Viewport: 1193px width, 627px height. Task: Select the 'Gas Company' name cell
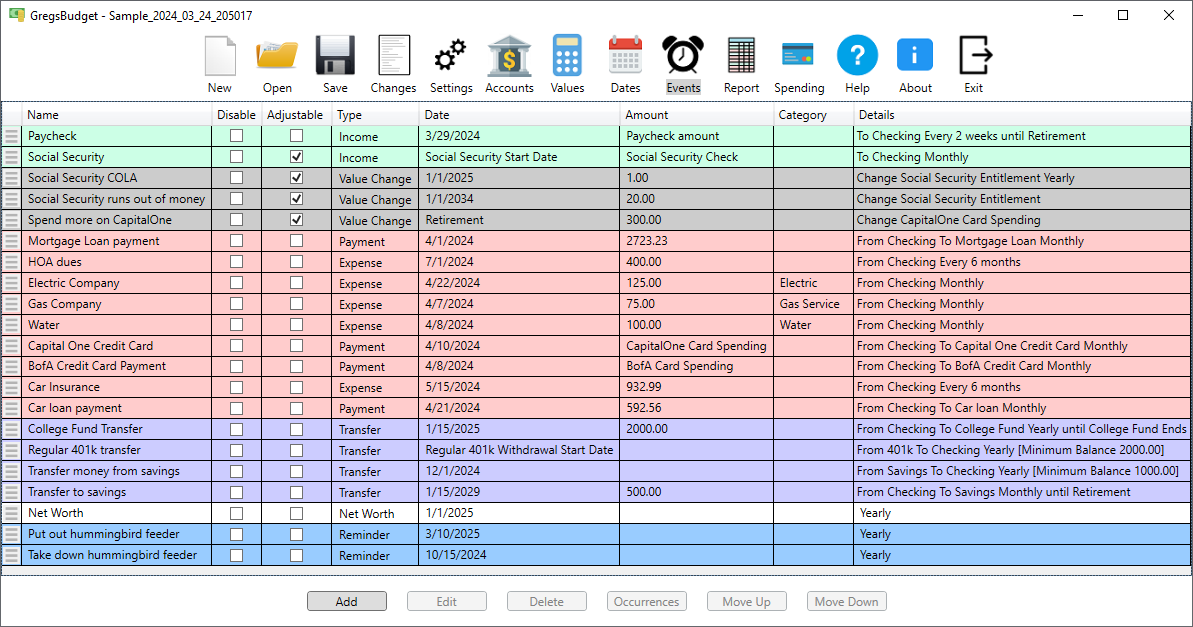point(116,304)
